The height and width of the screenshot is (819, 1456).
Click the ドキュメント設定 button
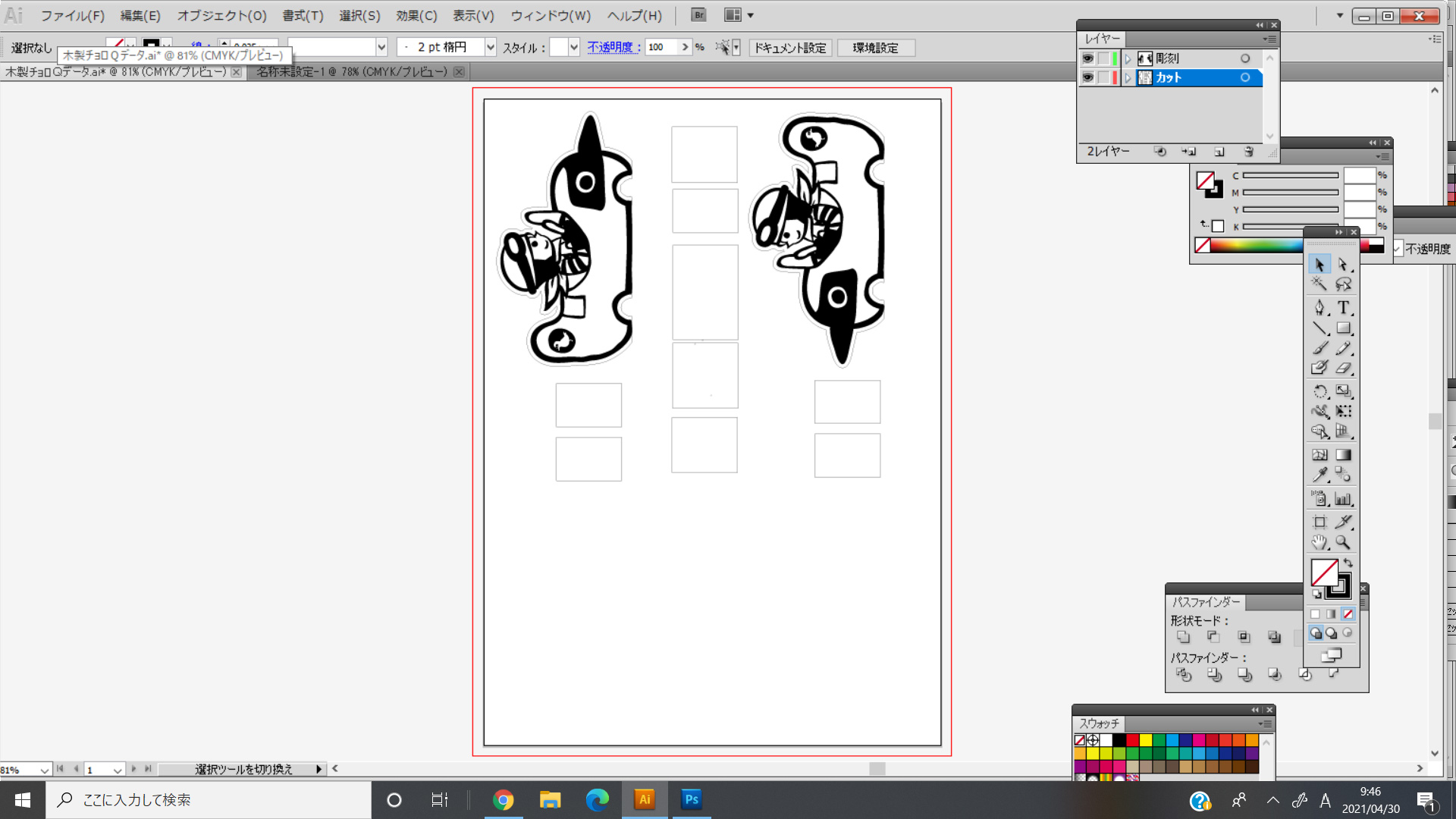tap(790, 48)
